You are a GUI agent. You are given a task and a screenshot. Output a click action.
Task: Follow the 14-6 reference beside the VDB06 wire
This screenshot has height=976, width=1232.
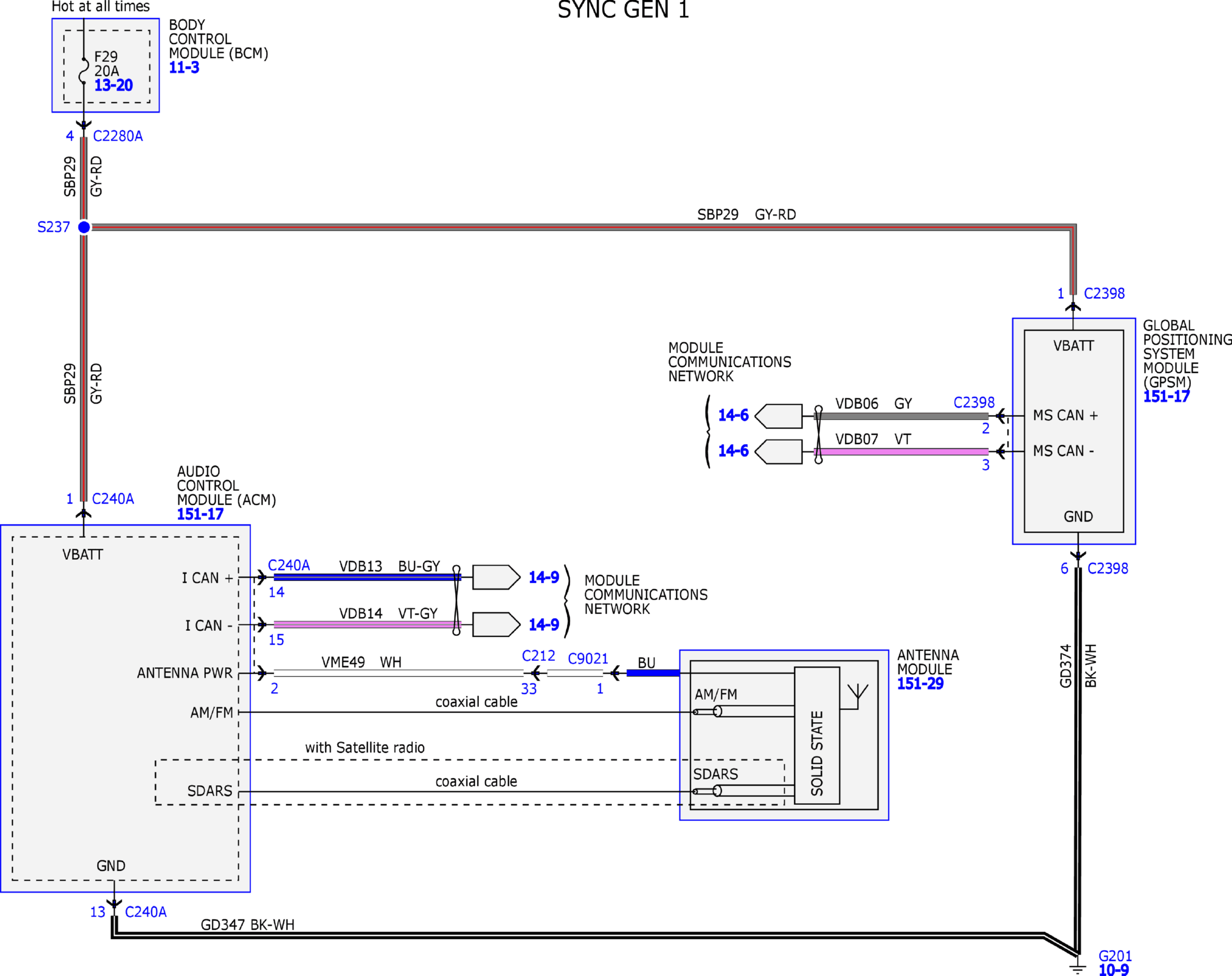pyautogui.click(x=733, y=415)
